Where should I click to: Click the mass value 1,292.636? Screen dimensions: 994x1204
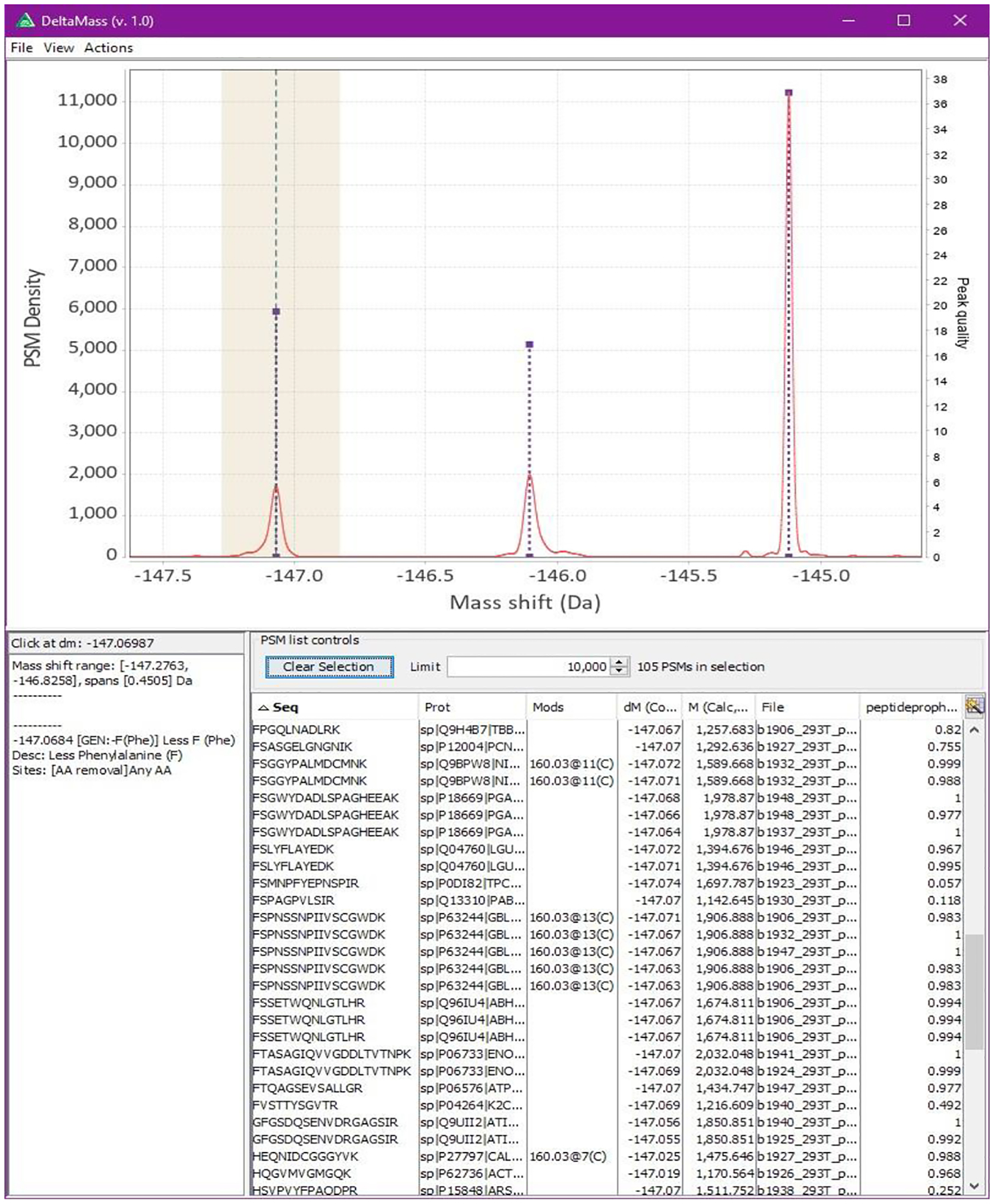click(725, 746)
